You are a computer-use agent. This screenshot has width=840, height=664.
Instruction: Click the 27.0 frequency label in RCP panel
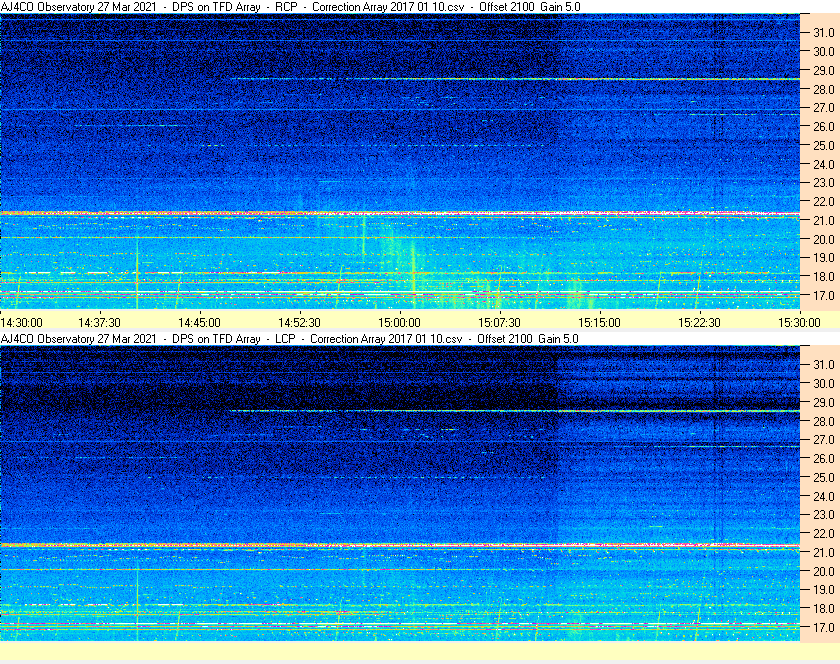coord(824,108)
